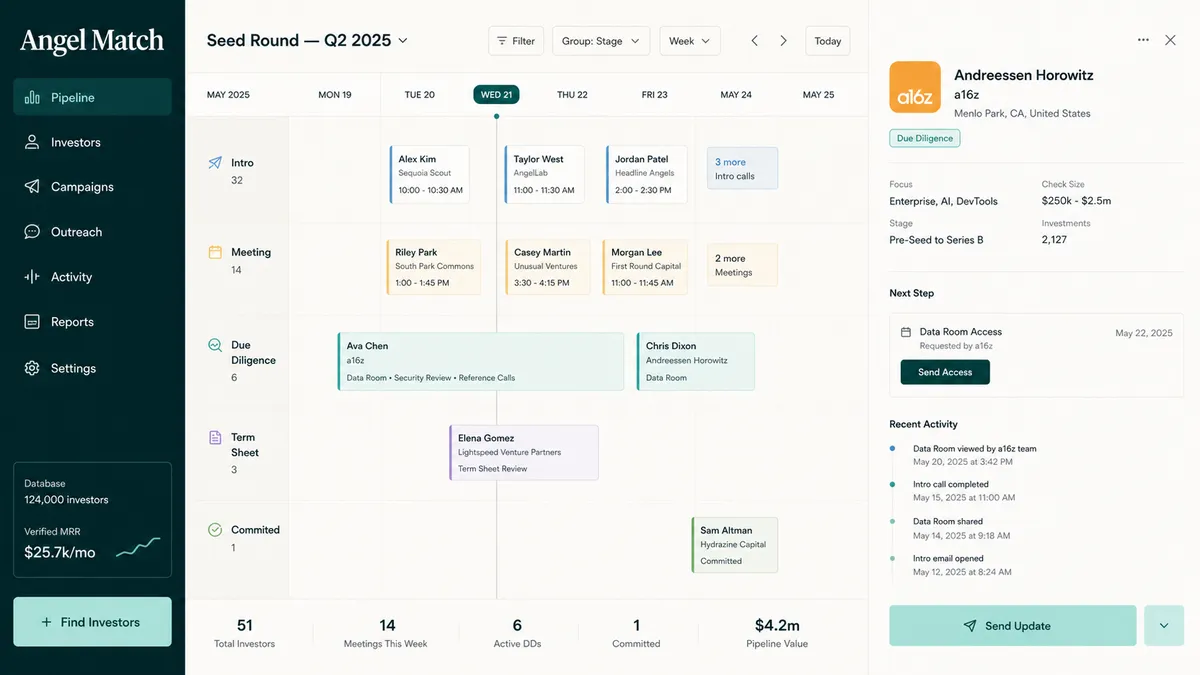This screenshot has width=1200, height=675.
Task: Open Outreach in the sidebar
Action: pyautogui.click(x=92, y=232)
